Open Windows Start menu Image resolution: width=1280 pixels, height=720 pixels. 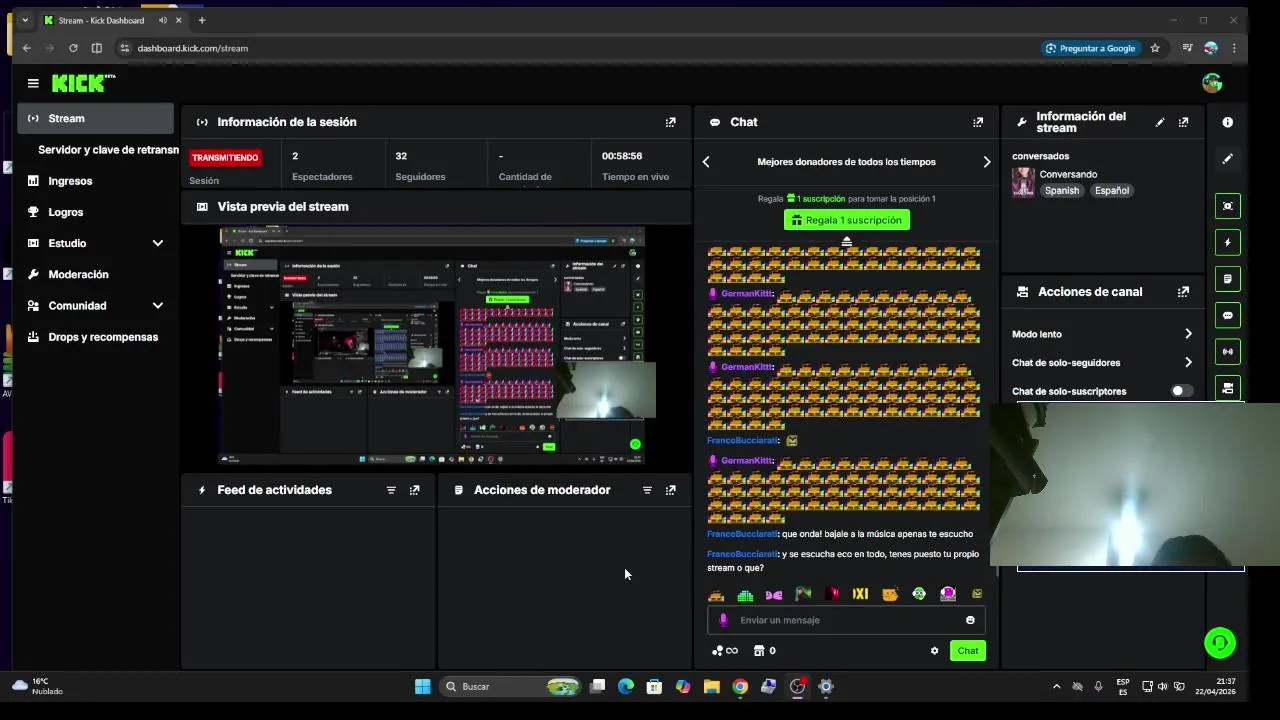[x=422, y=686]
